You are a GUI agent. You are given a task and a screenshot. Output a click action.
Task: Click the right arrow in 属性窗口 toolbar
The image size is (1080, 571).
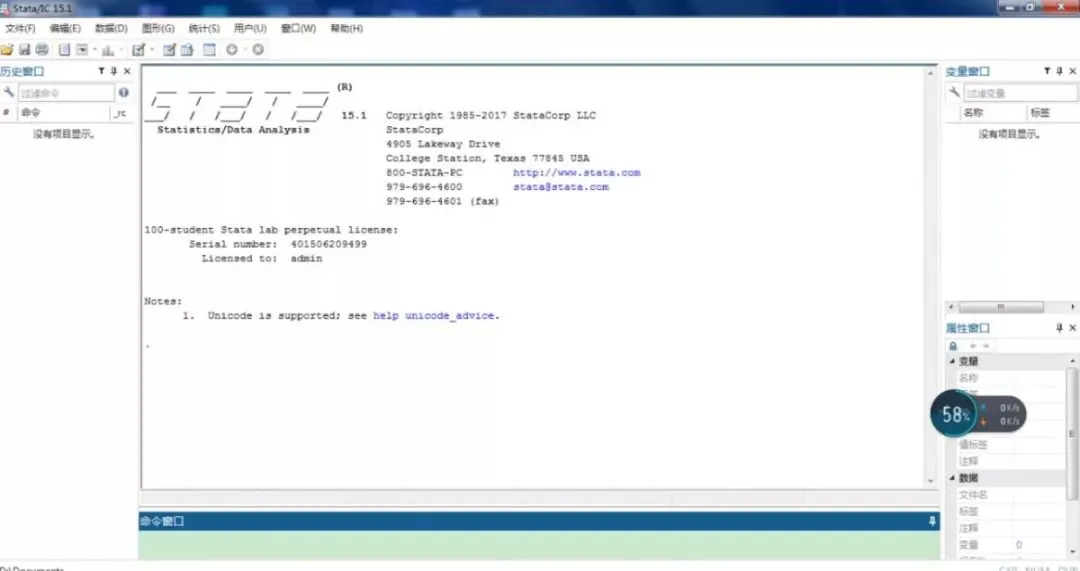tap(986, 346)
